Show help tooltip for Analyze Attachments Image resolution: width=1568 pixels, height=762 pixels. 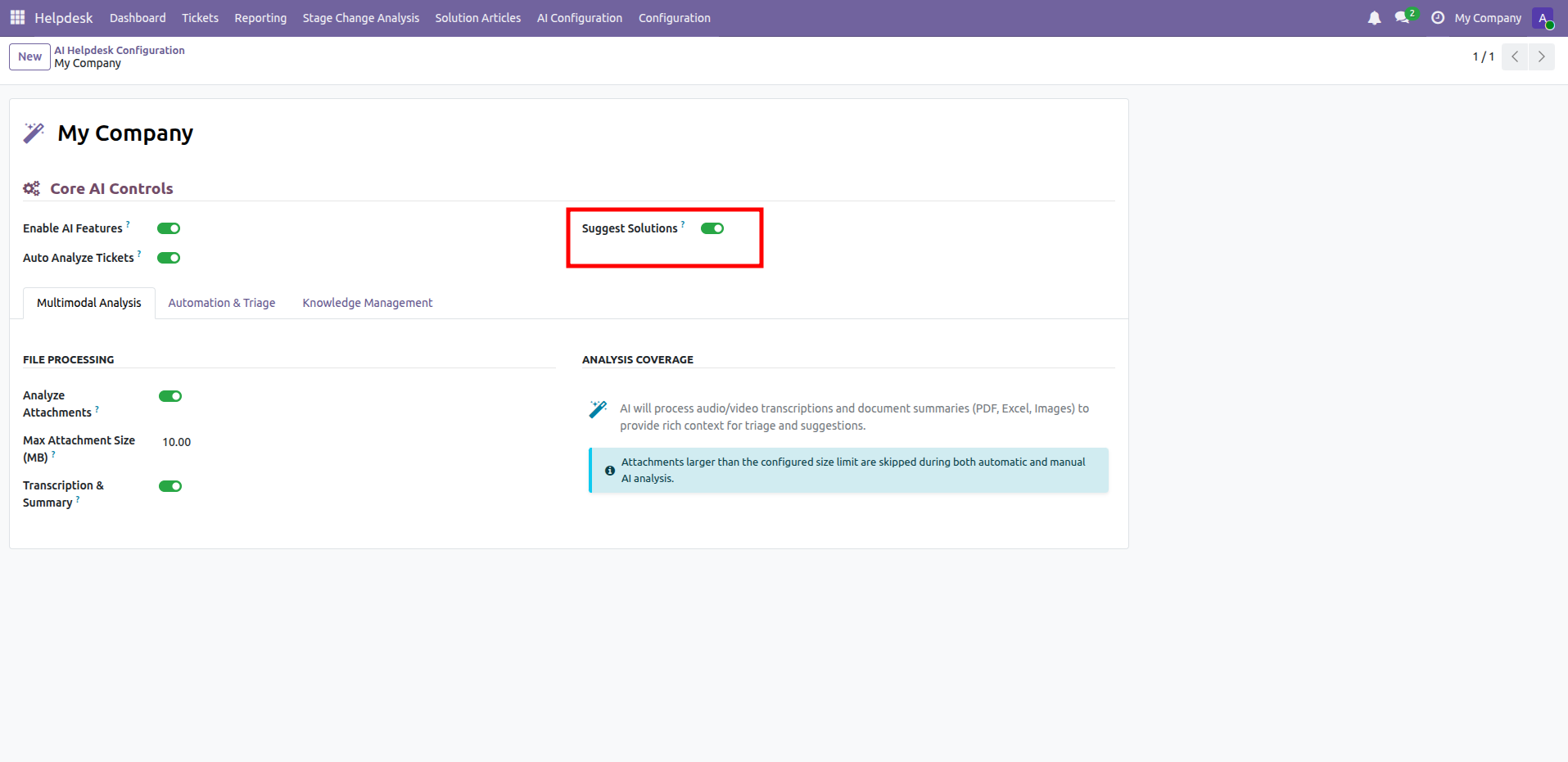coord(97,408)
